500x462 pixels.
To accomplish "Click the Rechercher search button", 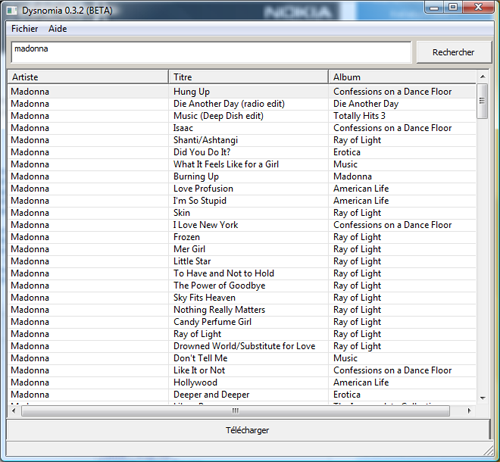I will click(453, 52).
